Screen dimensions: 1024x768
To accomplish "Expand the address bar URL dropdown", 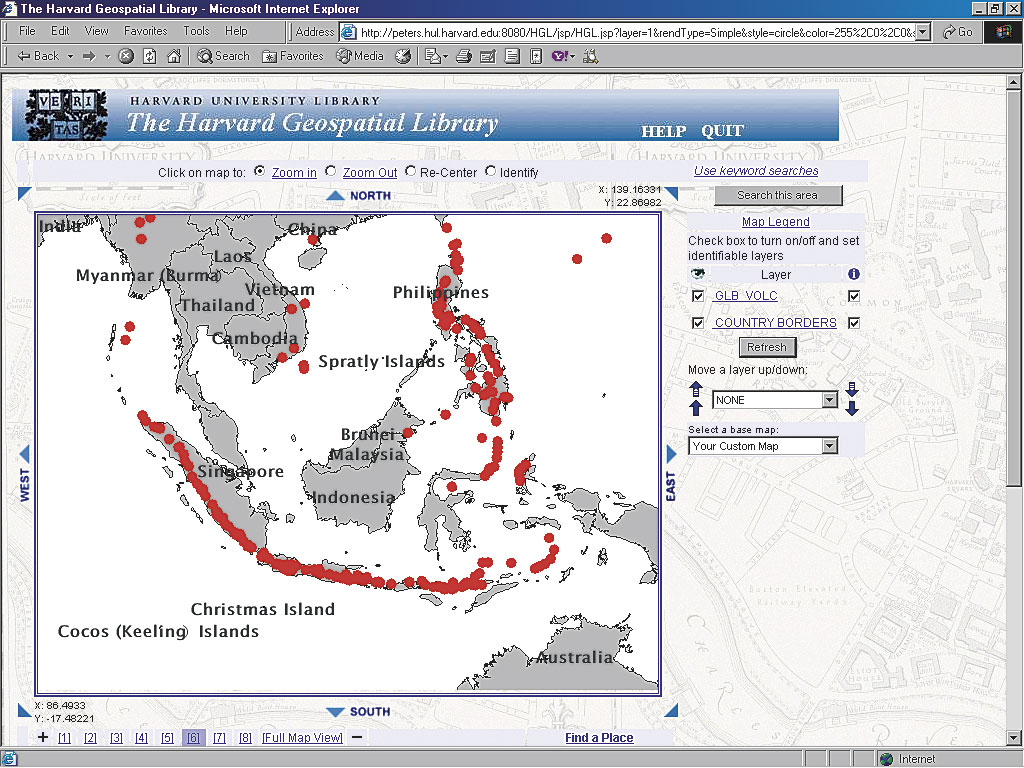I will [923, 32].
